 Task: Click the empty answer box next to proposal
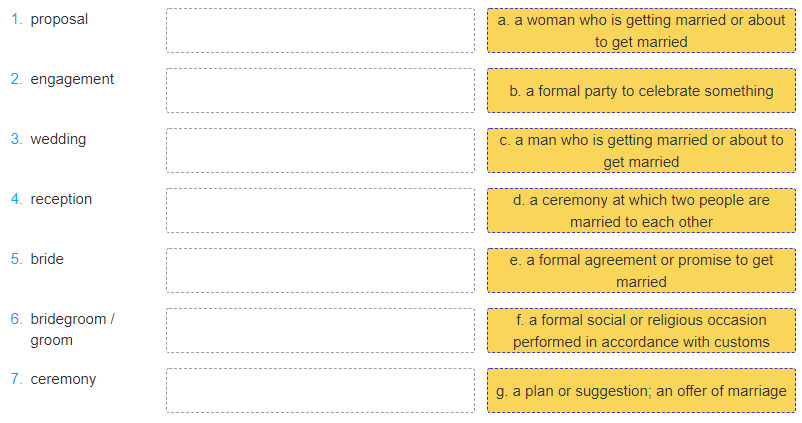(x=320, y=31)
